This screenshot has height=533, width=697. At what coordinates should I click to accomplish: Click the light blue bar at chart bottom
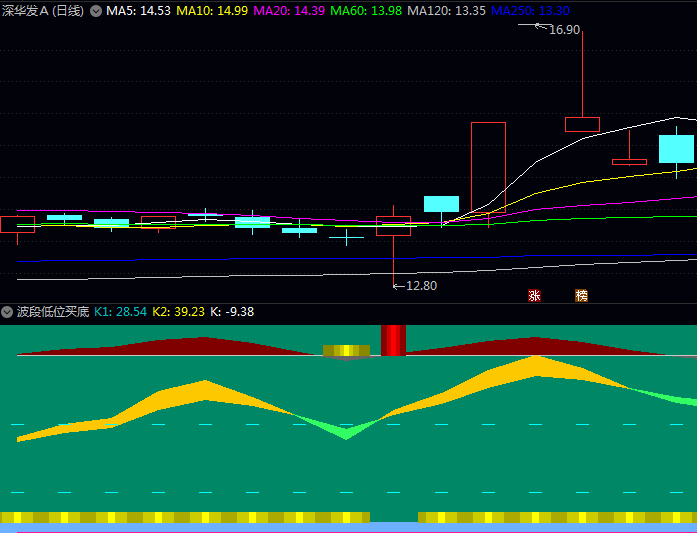click(x=393, y=526)
